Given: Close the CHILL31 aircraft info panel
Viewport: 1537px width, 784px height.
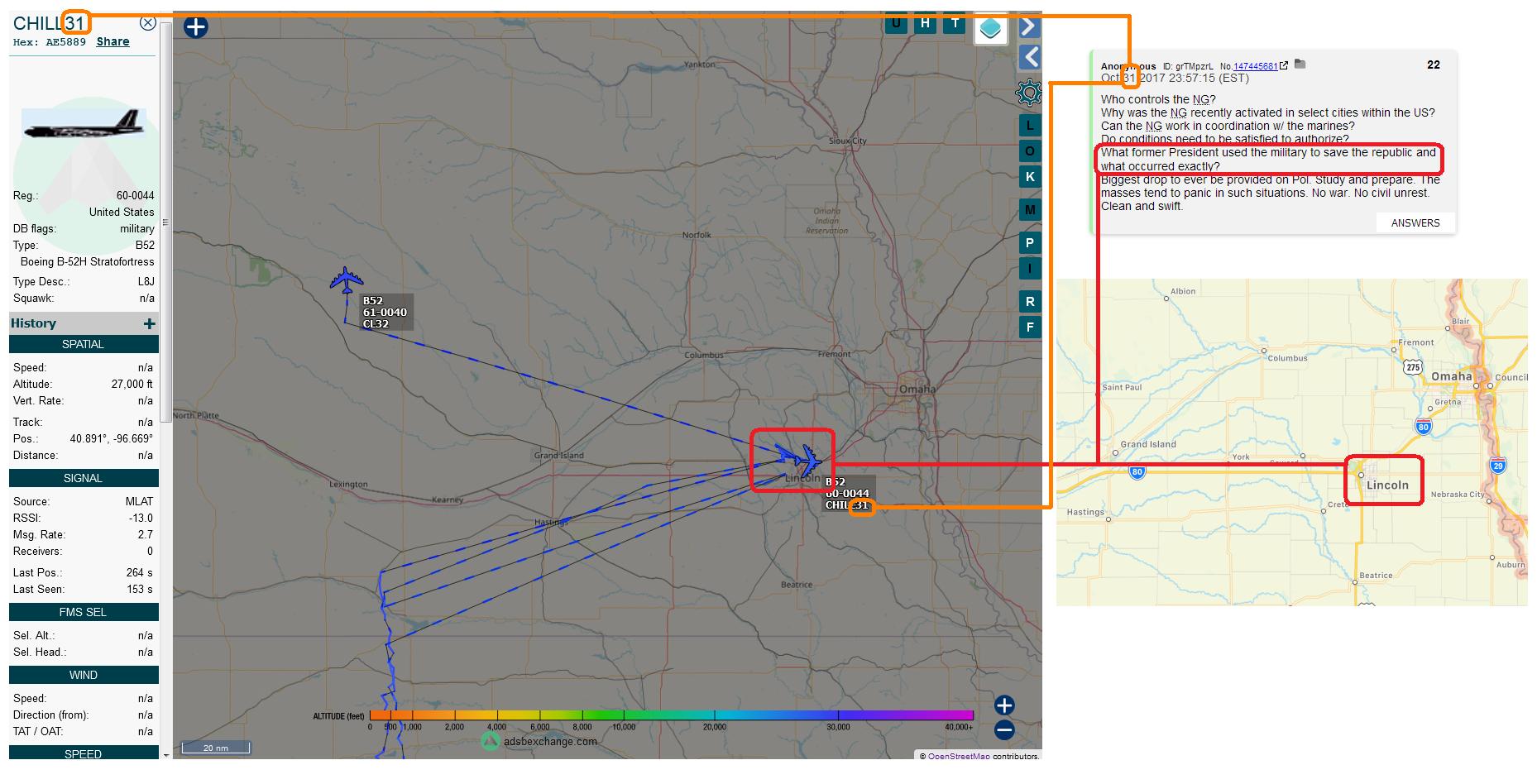Looking at the screenshot, I should (147, 23).
